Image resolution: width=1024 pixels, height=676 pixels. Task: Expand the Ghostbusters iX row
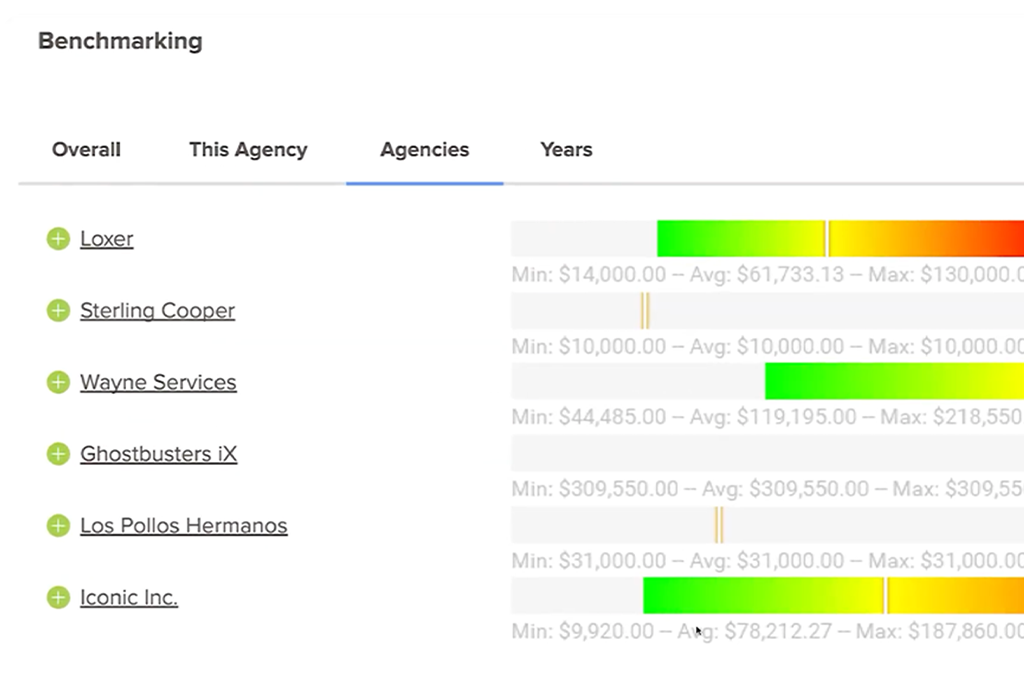(x=58, y=454)
